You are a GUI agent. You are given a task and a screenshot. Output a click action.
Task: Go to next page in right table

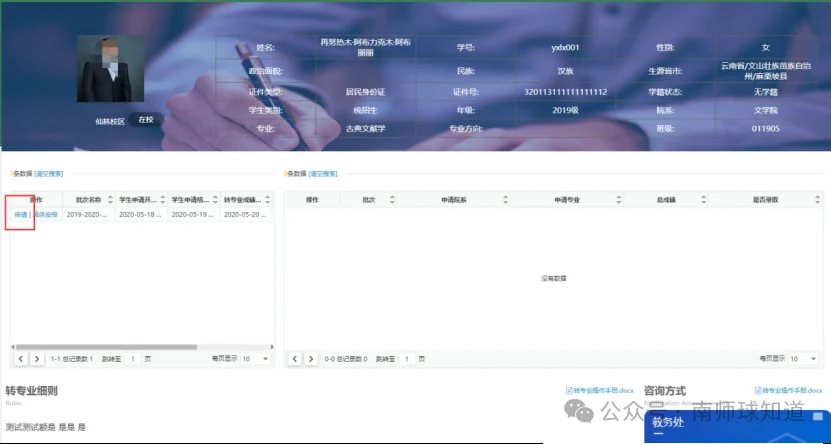click(x=311, y=359)
